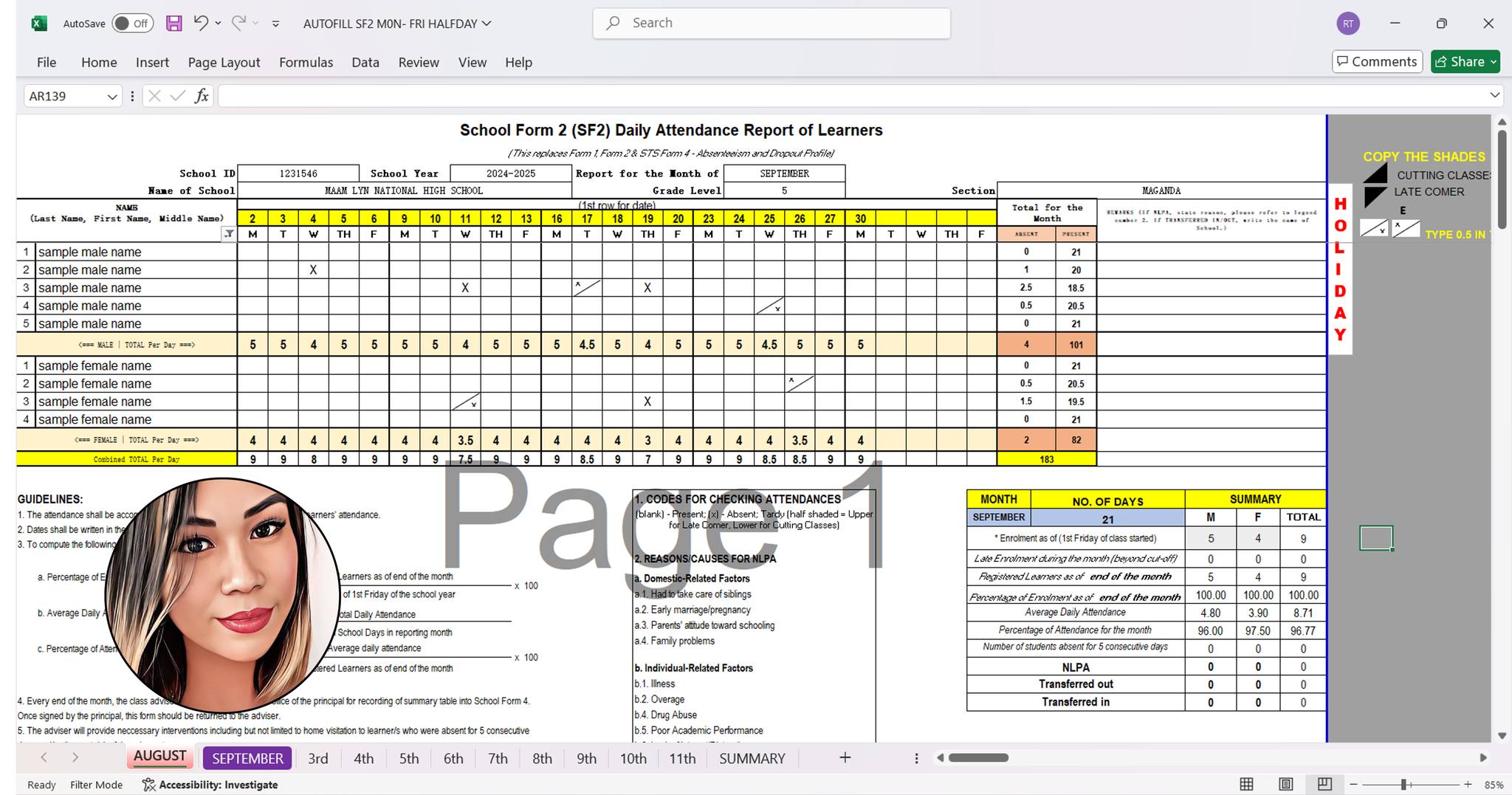Switch to Page Break Preview icon

pyautogui.click(x=1324, y=784)
